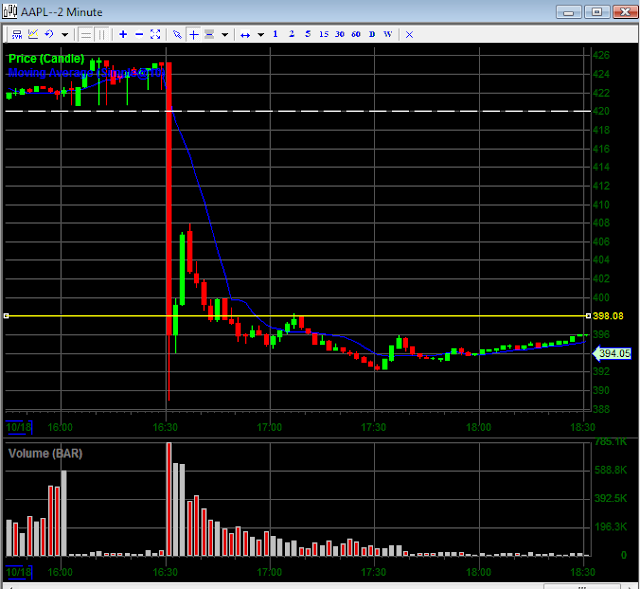Viewport: 640px width, 589px height.
Task: Select the yellow line's right handle
Action: coord(588,316)
